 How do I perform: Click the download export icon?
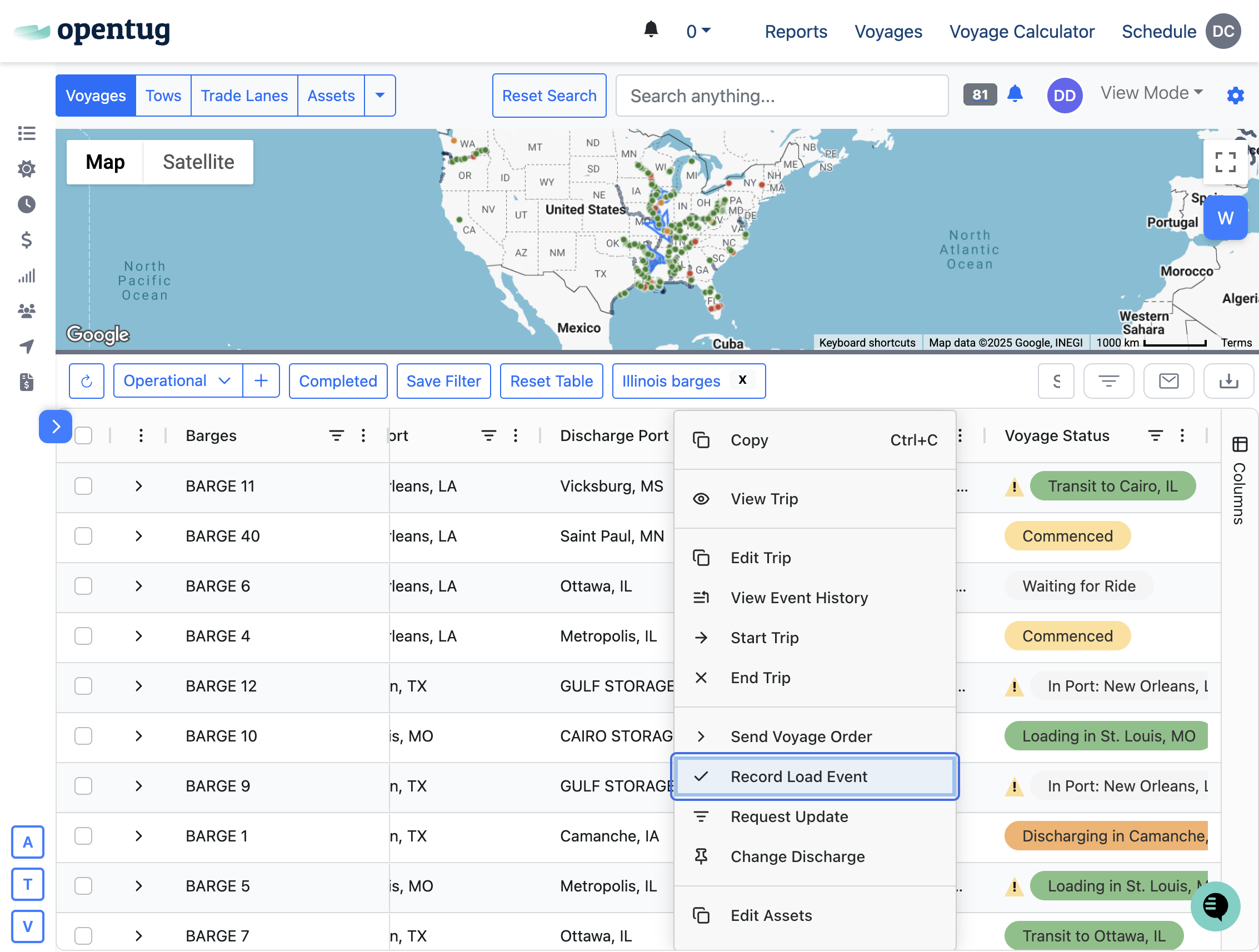[1228, 380]
